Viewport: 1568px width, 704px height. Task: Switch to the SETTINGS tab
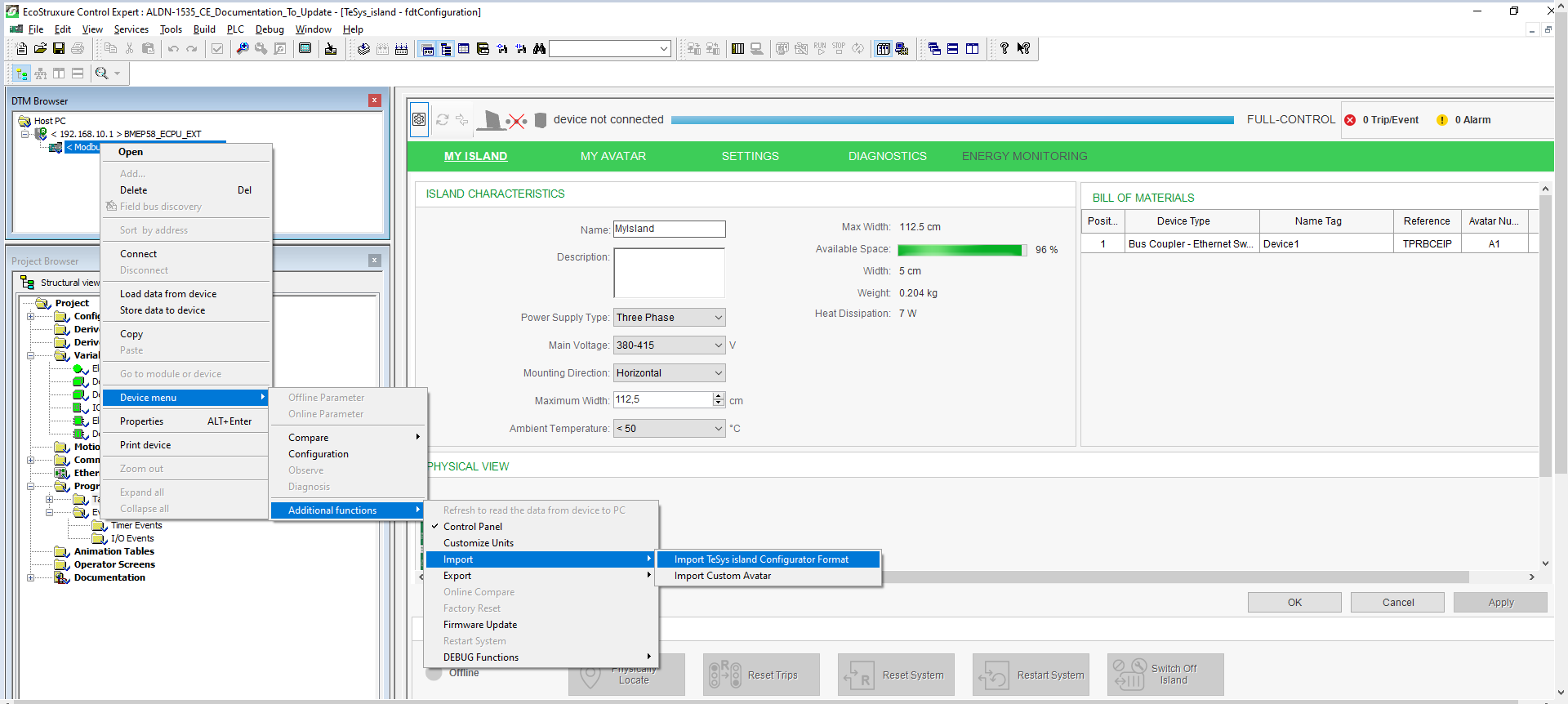click(x=750, y=156)
